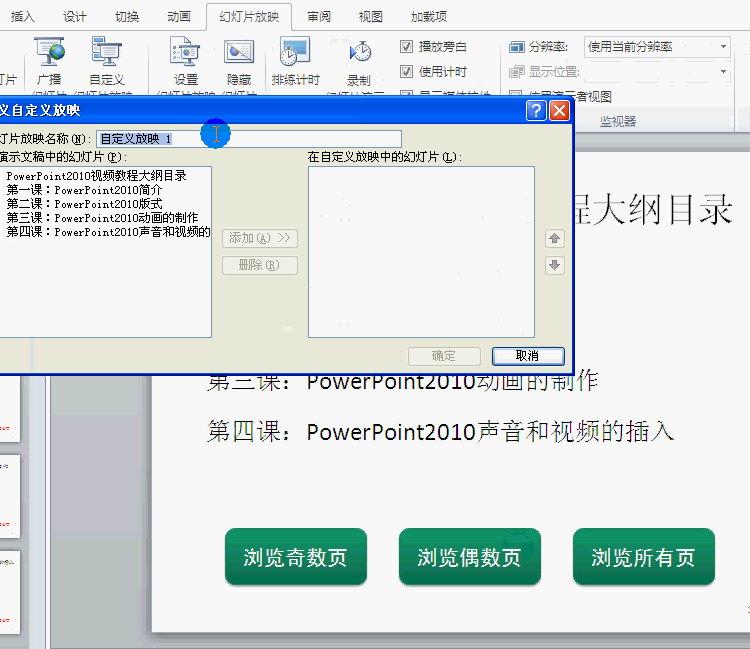Viewport: 750px width, 649px height.
Task: Switch to the Review (审阅) tab
Action: click(319, 17)
